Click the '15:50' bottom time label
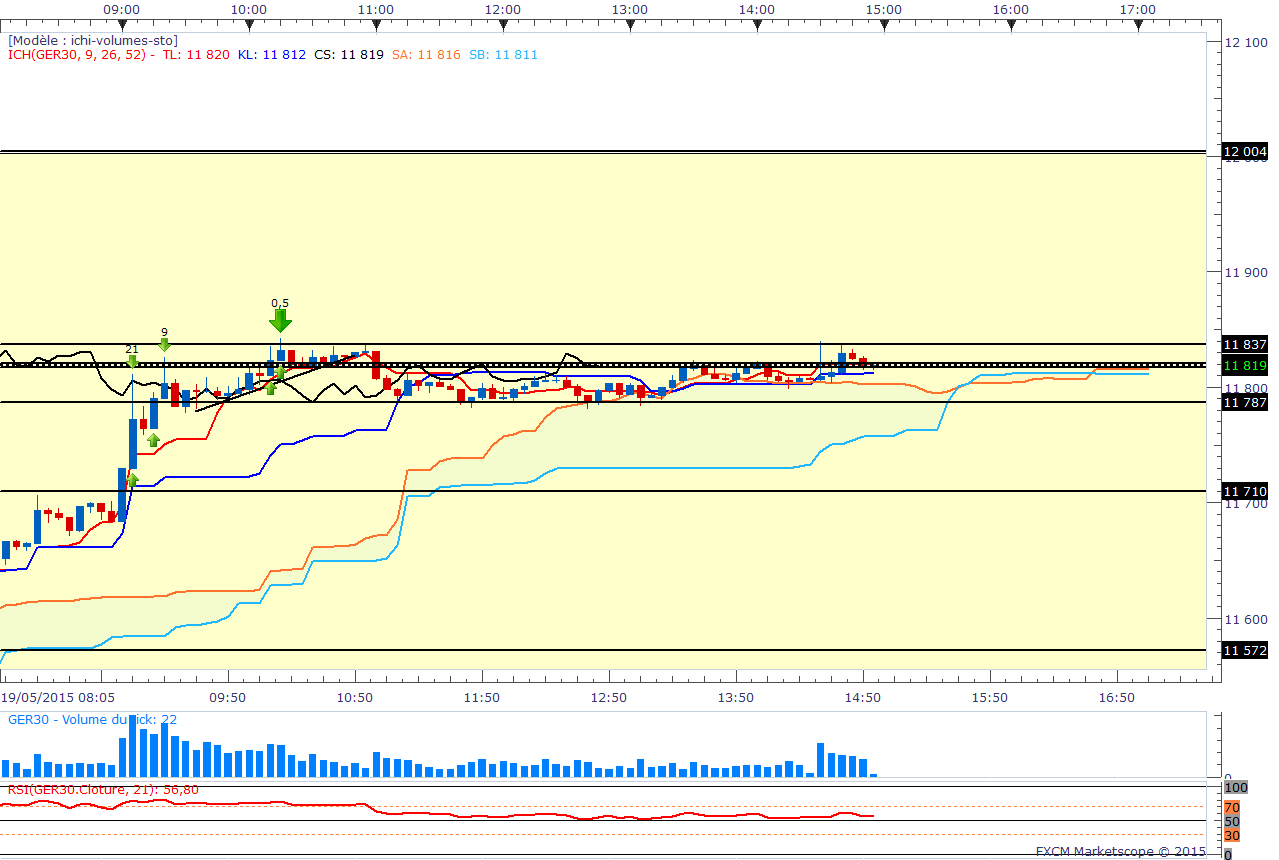This screenshot has height=860, width=1279. [989, 697]
